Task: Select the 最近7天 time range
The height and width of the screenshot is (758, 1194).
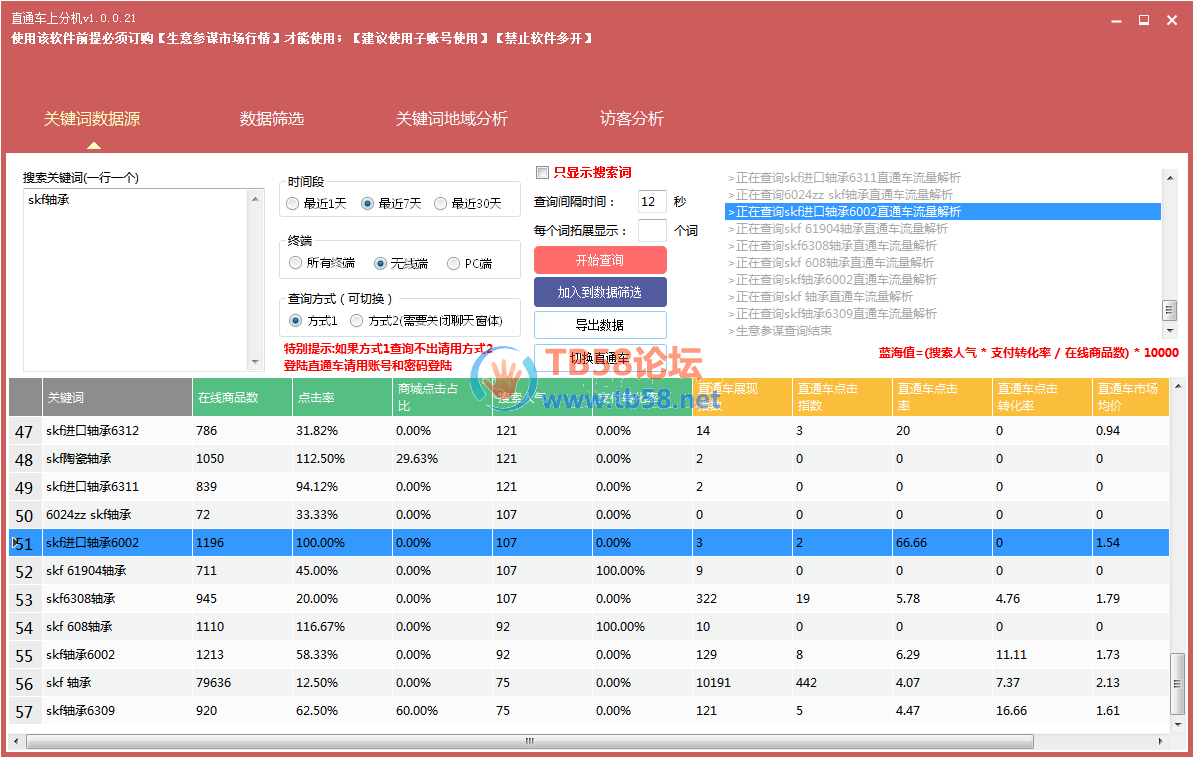Action: (x=391, y=203)
